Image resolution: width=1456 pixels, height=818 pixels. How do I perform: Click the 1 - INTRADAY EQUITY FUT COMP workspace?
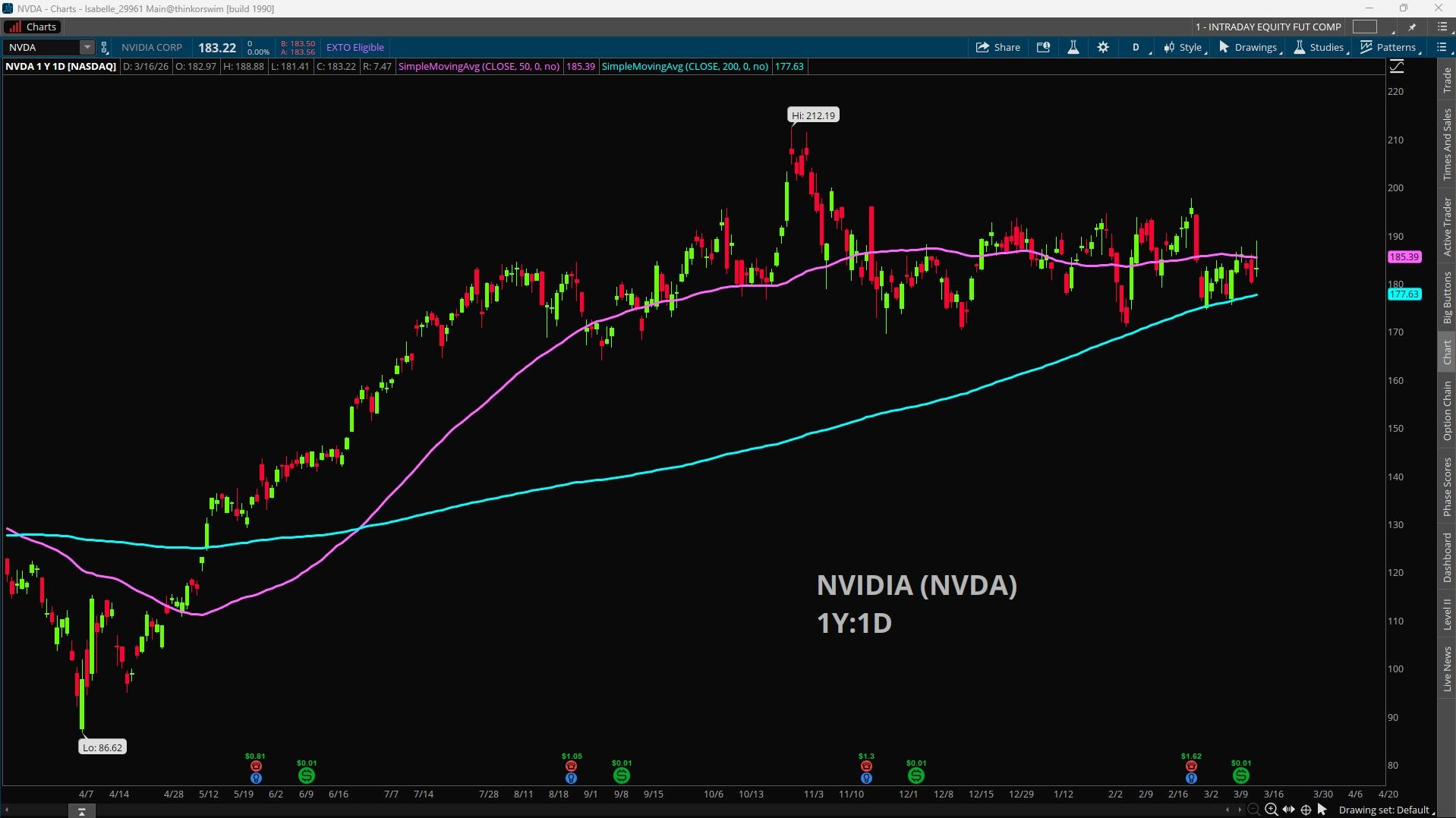(x=1268, y=27)
